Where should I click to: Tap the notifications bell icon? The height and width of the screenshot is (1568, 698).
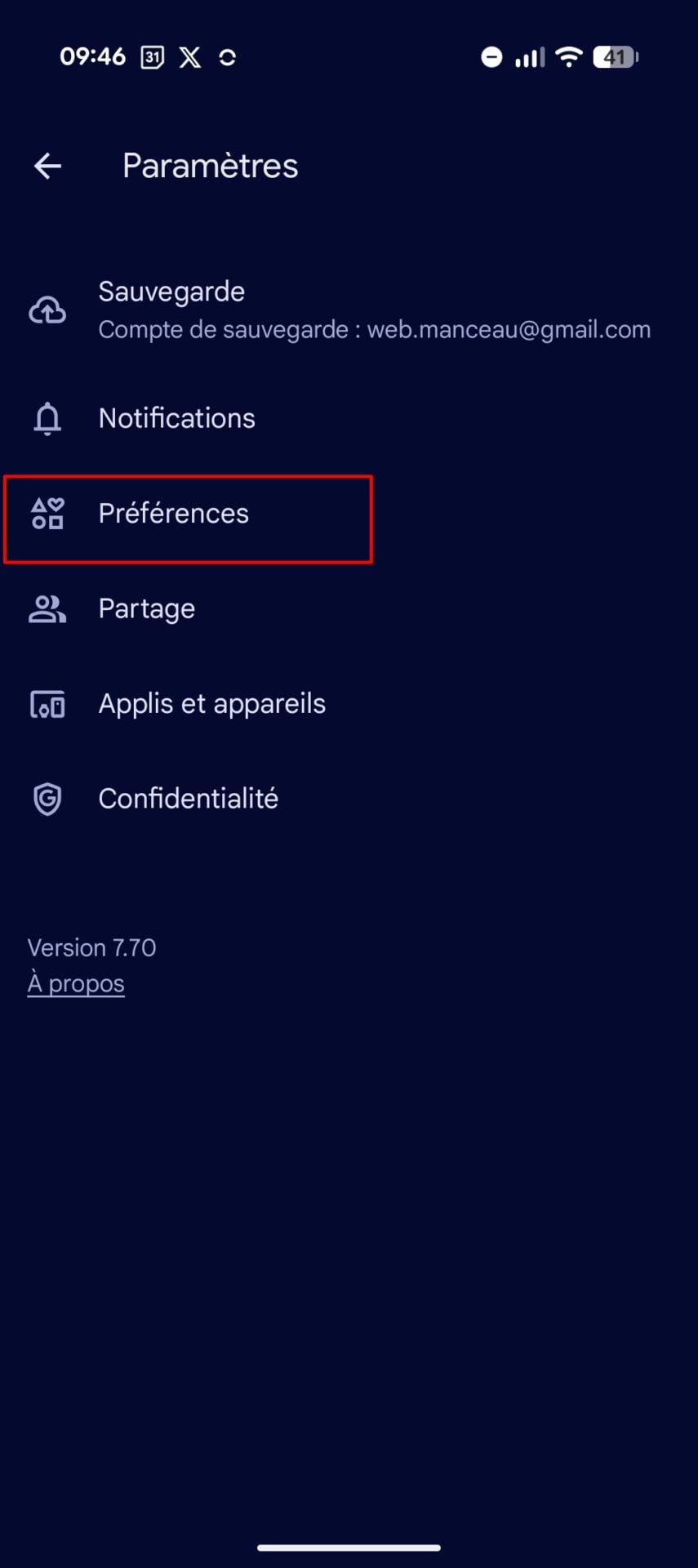[x=47, y=418]
